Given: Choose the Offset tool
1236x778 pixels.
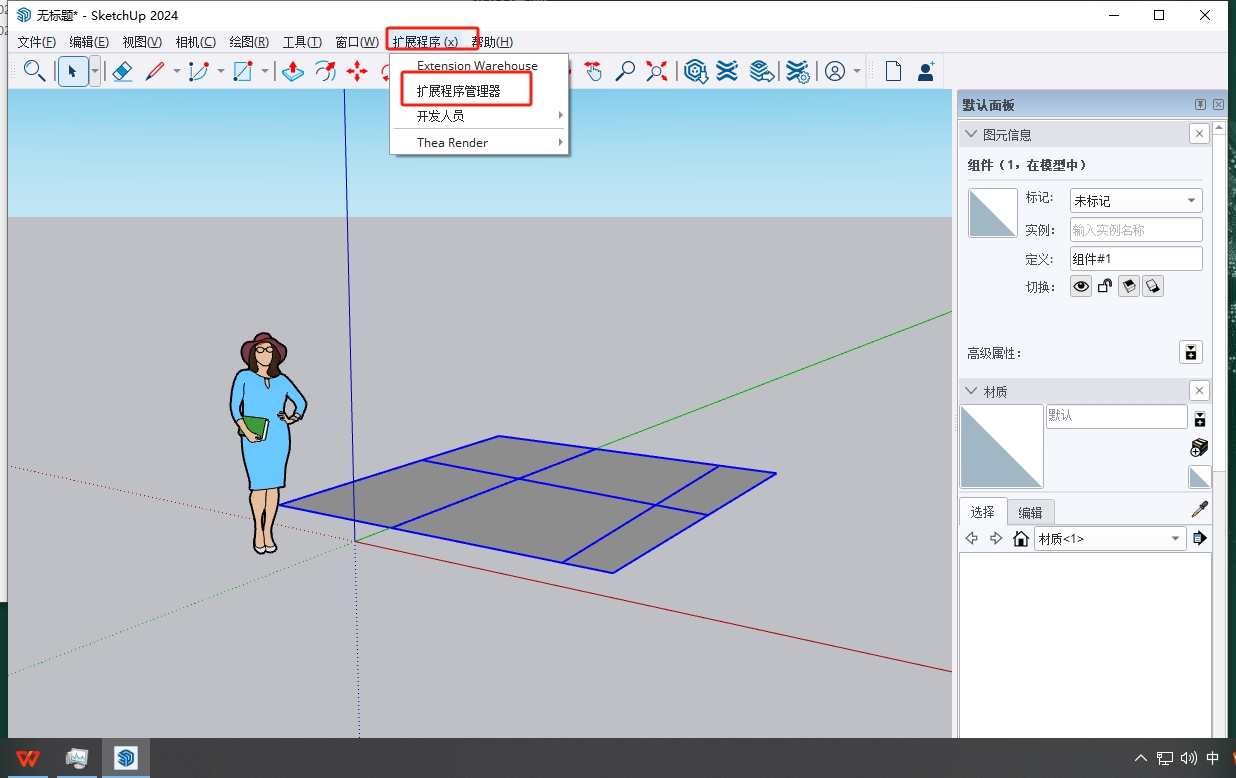Looking at the screenshot, I should click(x=325, y=71).
